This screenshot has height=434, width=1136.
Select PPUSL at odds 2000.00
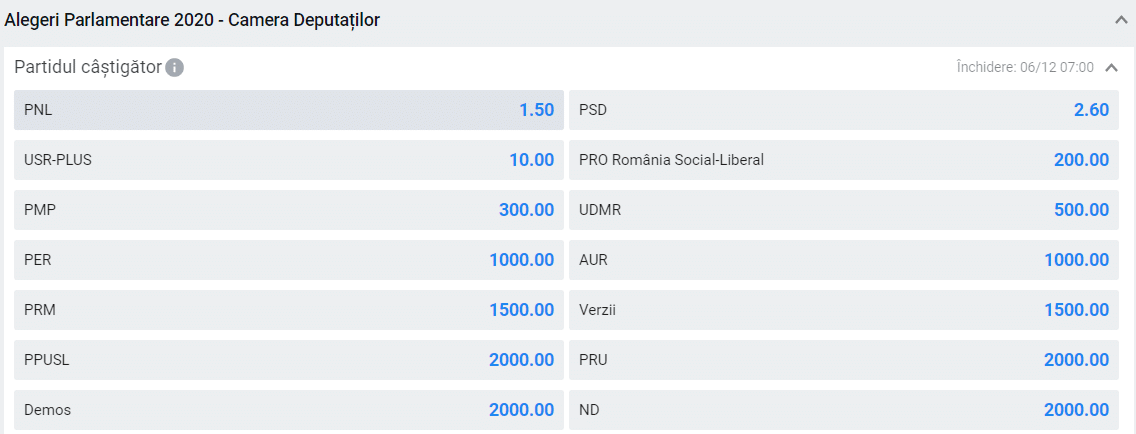[289, 360]
